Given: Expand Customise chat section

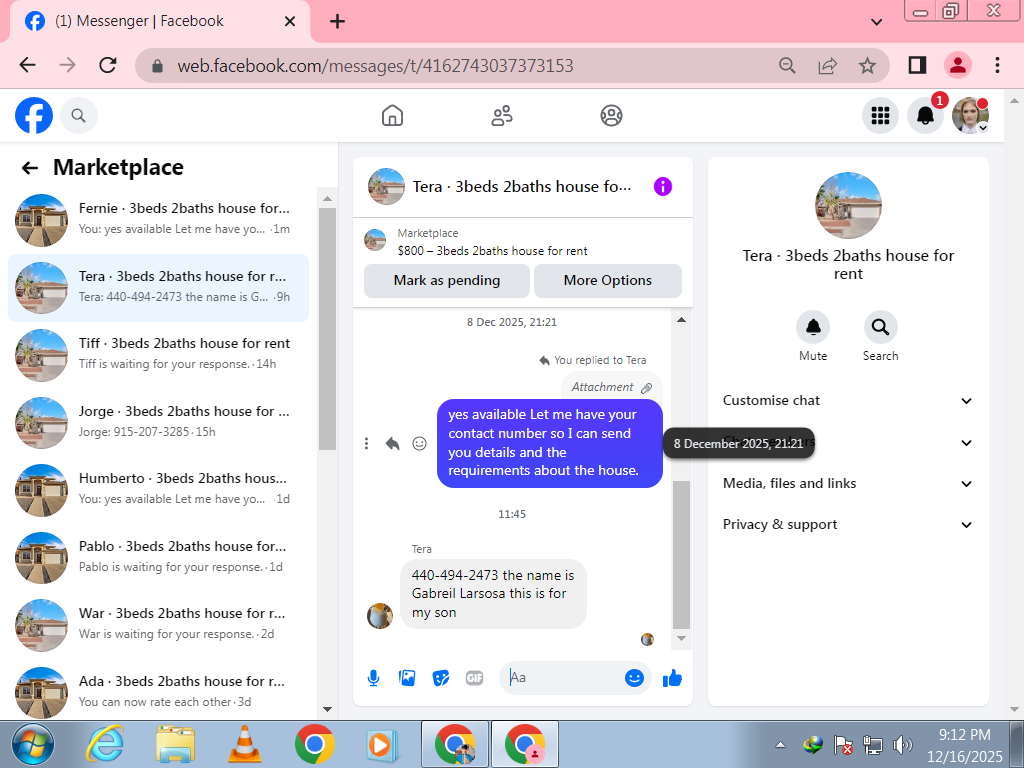Looking at the screenshot, I should point(848,401).
